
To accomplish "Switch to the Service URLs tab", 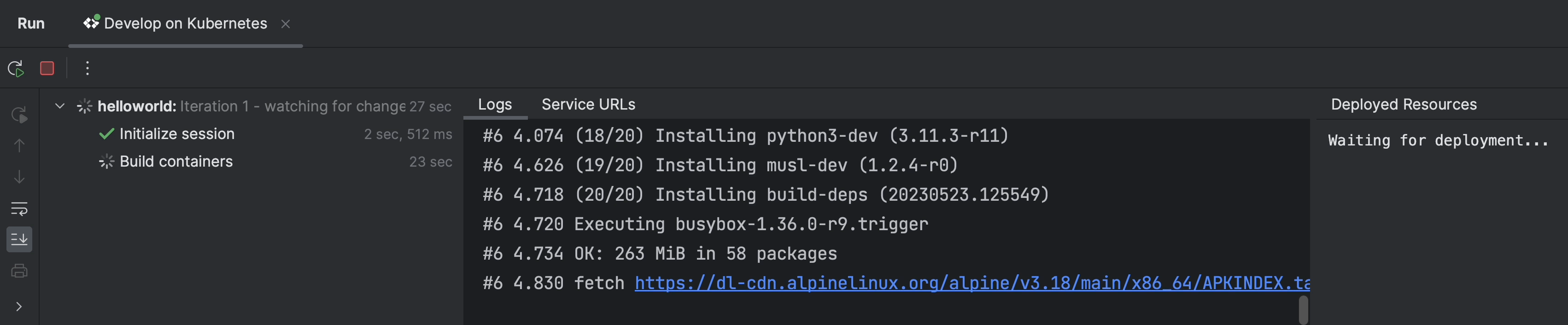I will (x=588, y=104).
